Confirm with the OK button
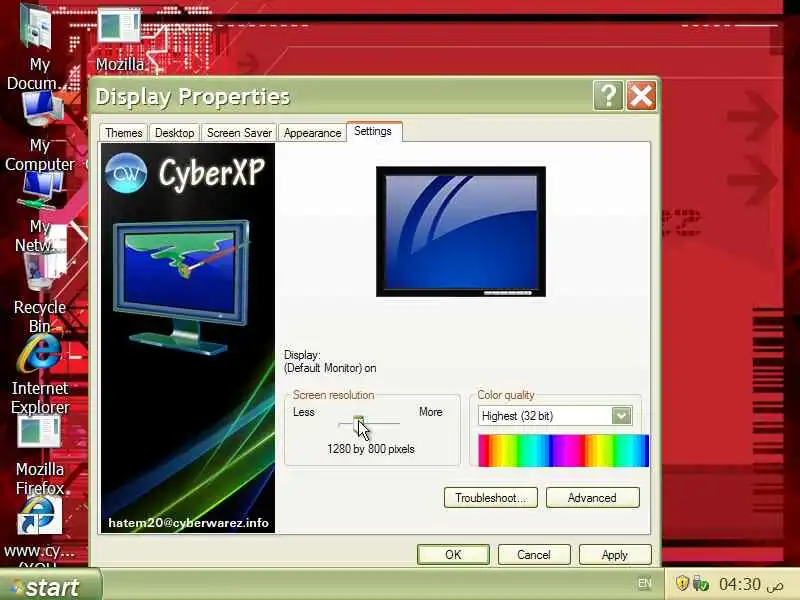The width and height of the screenshot is (800, 600). pos(453,555)
